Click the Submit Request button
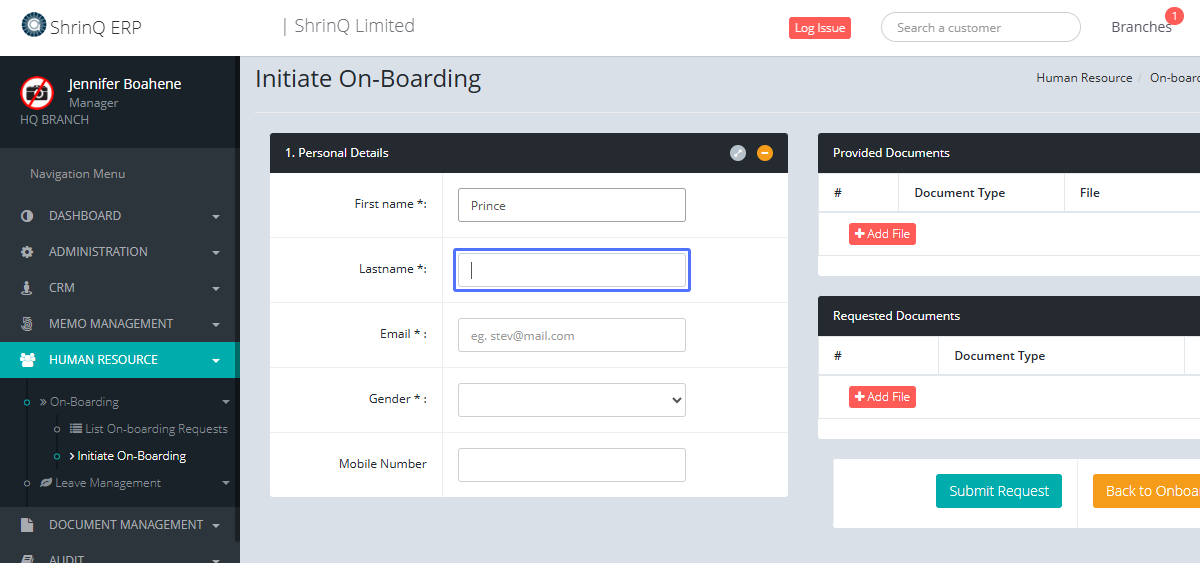Viewport: 1200px width, 563px height. click(998, 491)
